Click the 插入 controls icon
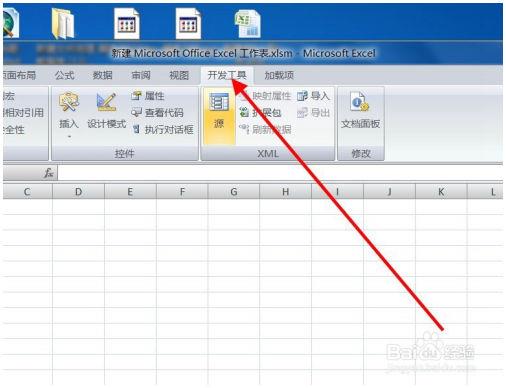Image resolution: width=506 pixels, height=388 pixels. [x=69, y=102]
